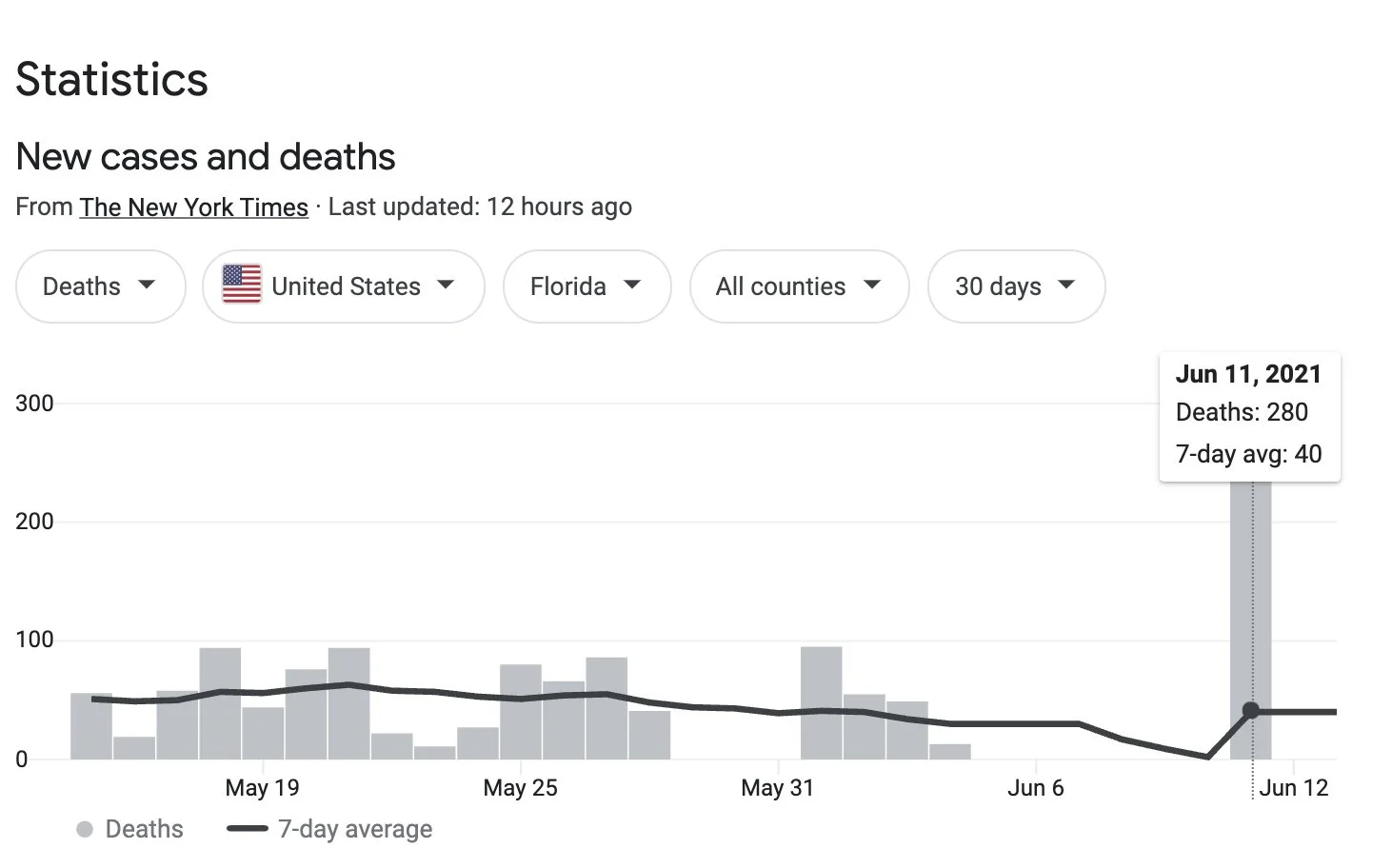Click the Jun 6 axis label

(x=1035, y=788)
